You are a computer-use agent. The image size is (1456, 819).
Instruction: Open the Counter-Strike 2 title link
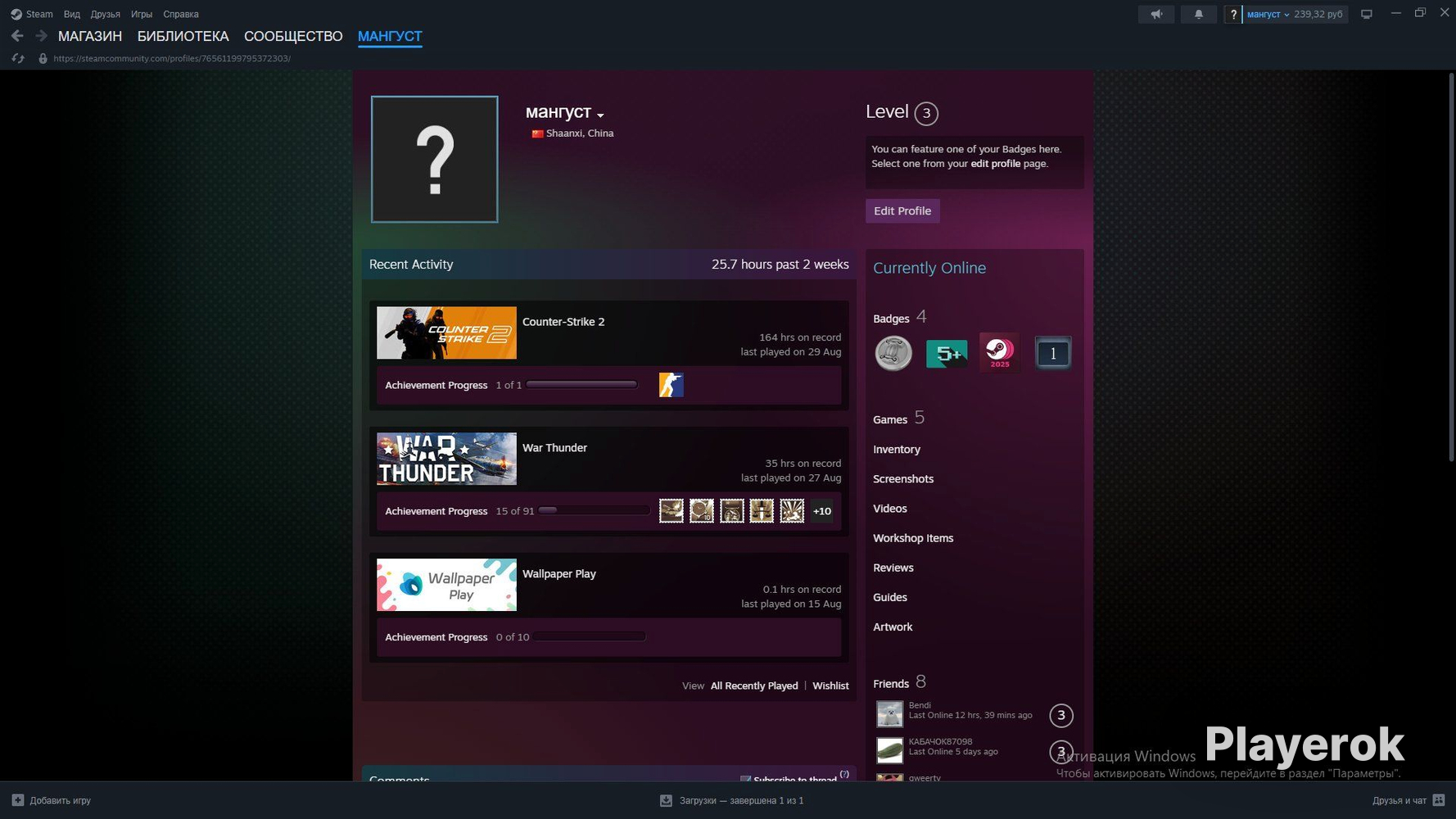(563, 322)
